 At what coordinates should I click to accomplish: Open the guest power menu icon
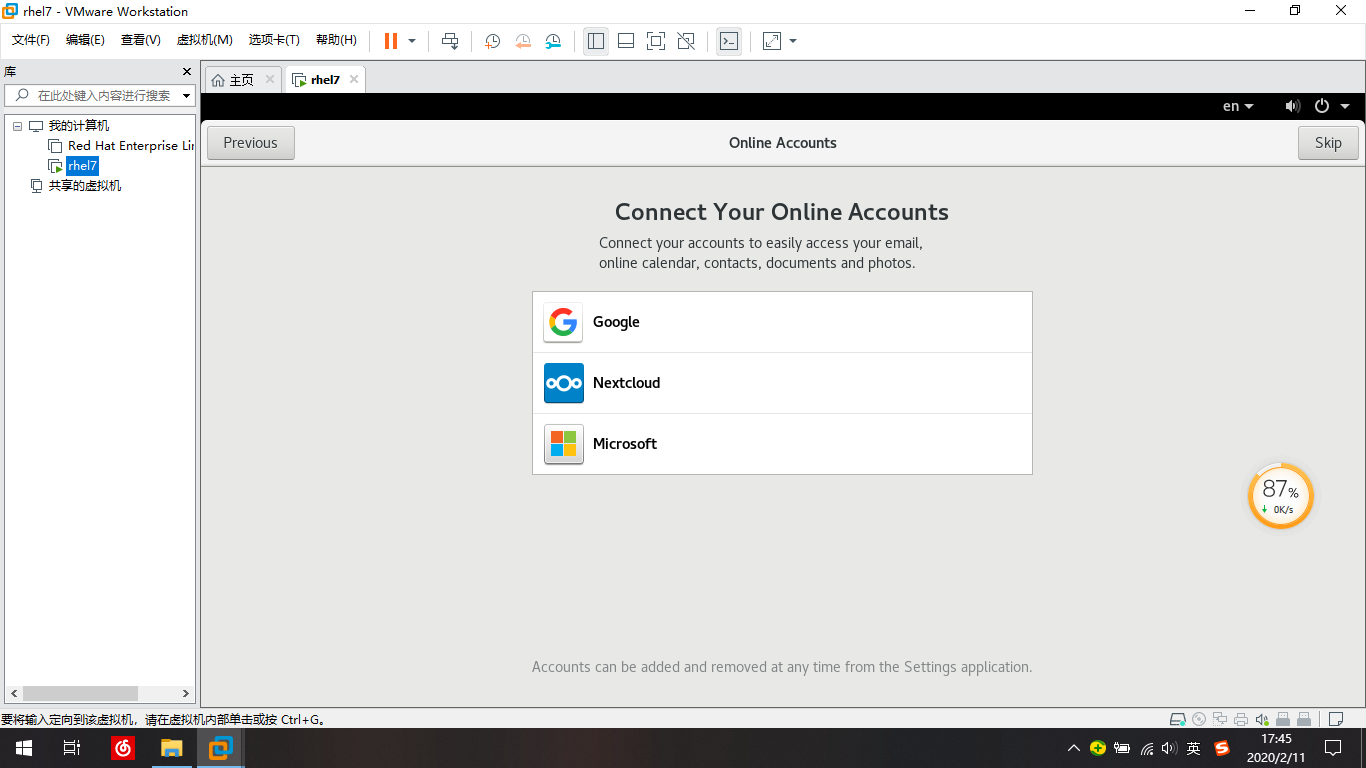(x=1322, y=106)
